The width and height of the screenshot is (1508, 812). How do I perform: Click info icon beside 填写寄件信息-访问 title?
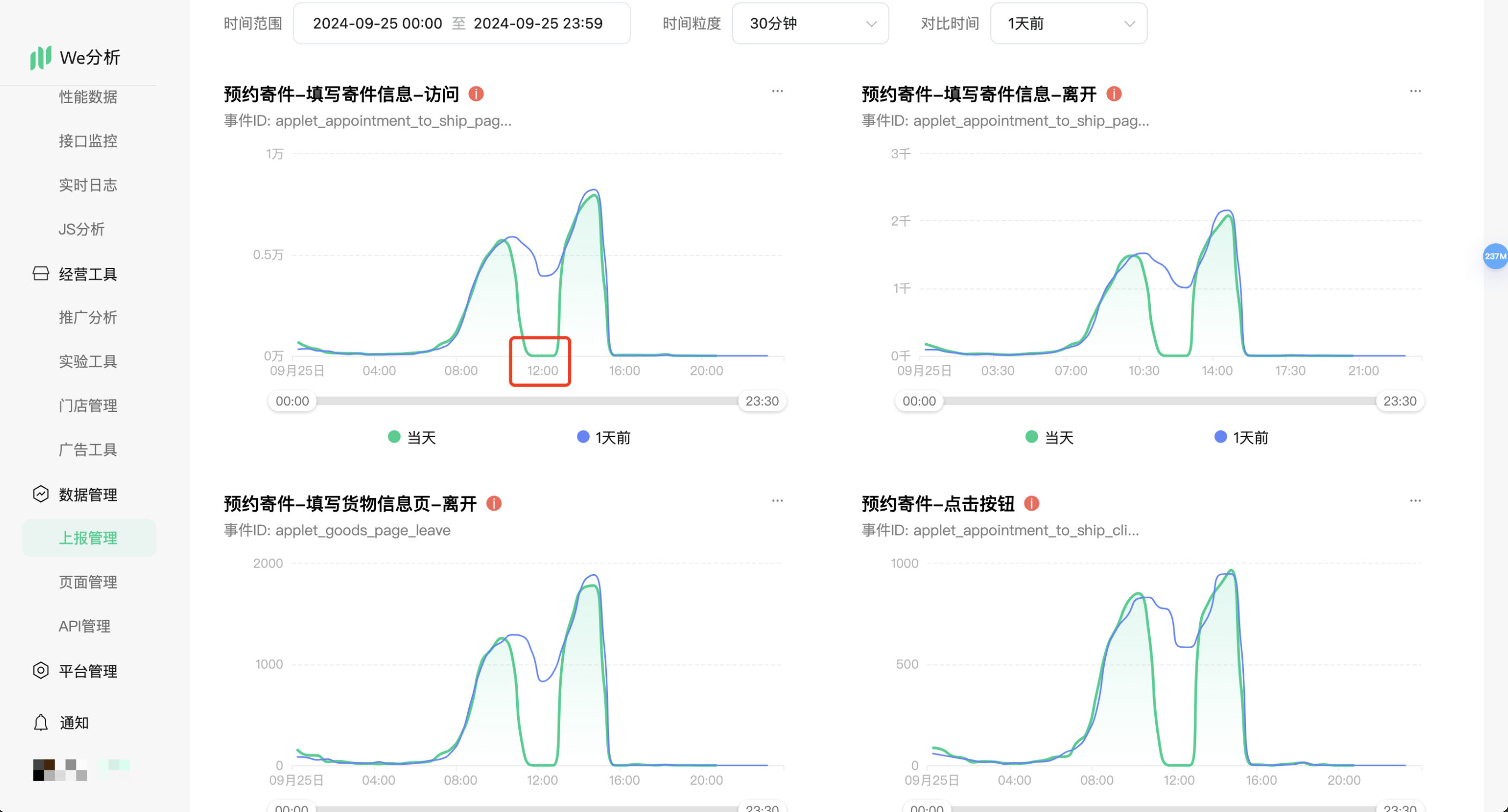[476, 93]
